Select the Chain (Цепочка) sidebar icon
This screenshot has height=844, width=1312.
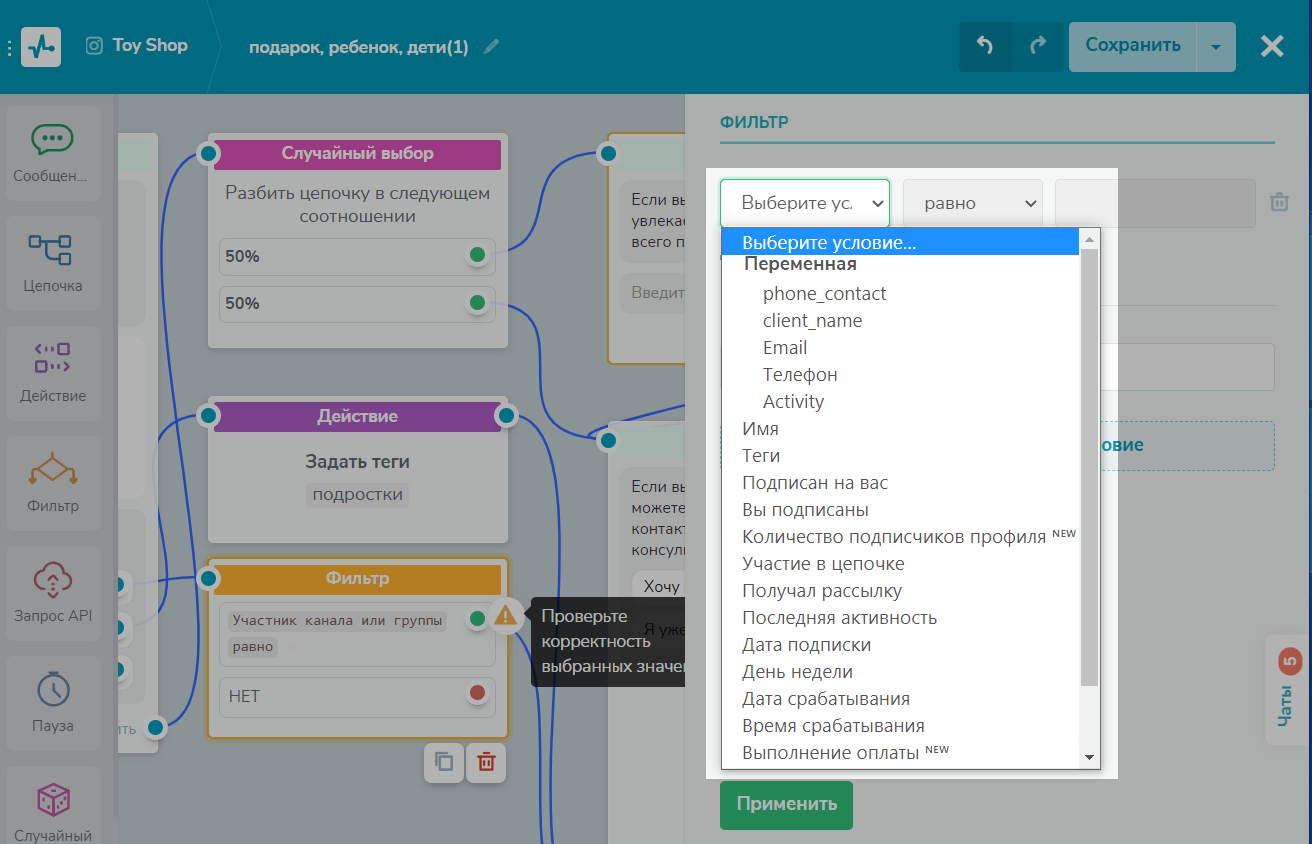point(52,262)
